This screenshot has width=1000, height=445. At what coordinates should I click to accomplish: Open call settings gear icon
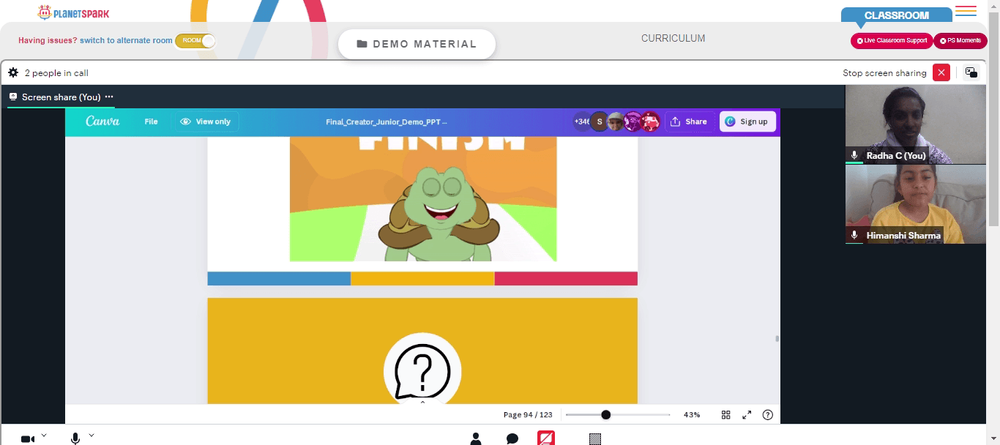click(x=13, y=73)
